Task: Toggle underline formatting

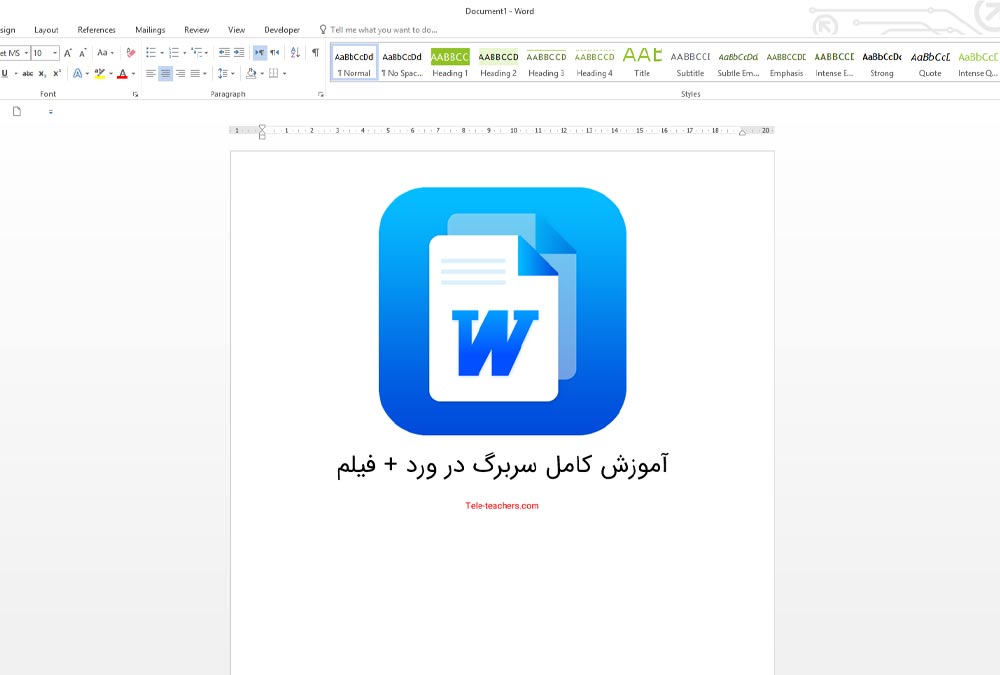Action: point(4,73)
